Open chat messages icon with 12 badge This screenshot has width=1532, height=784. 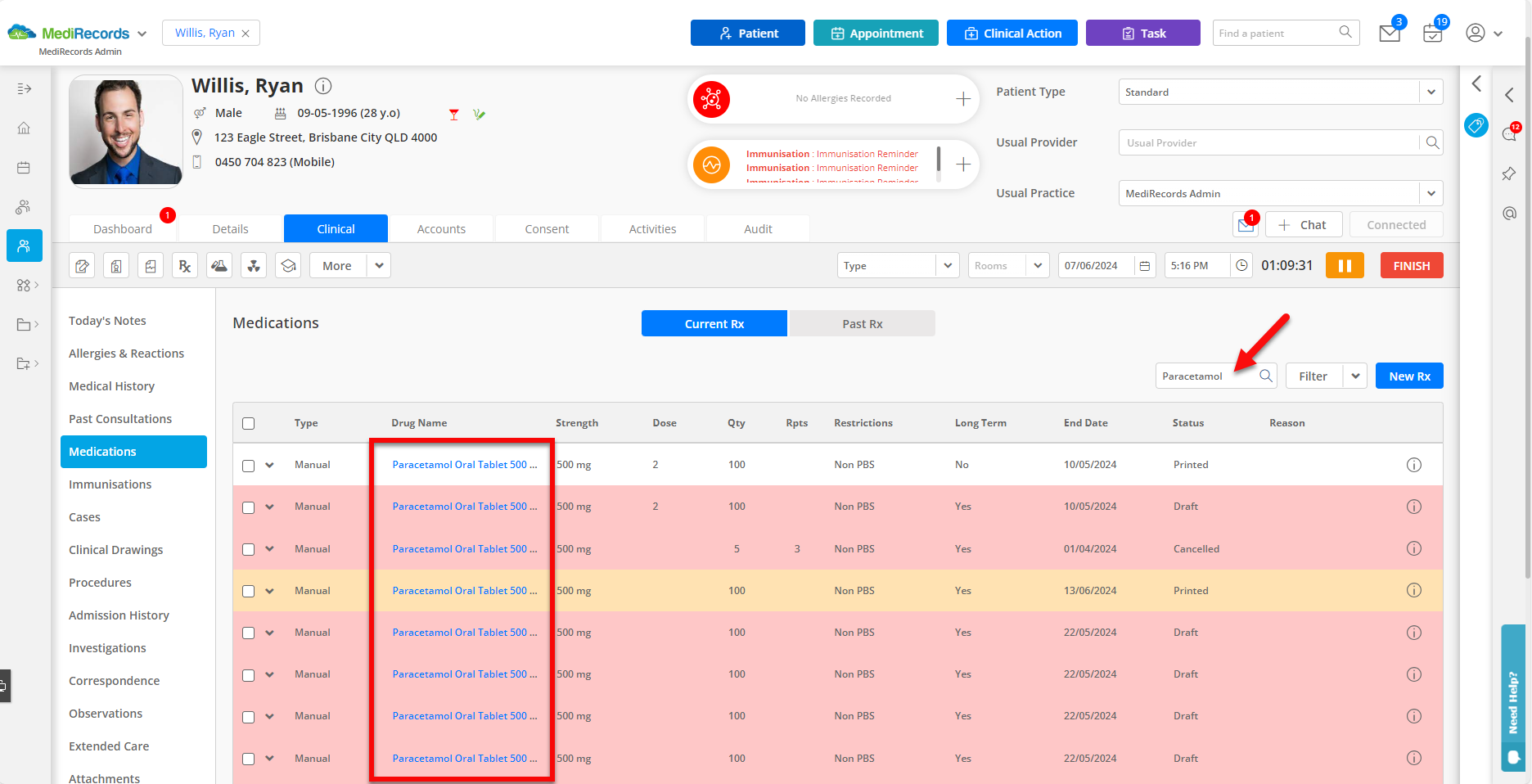tap(1510, 133)
